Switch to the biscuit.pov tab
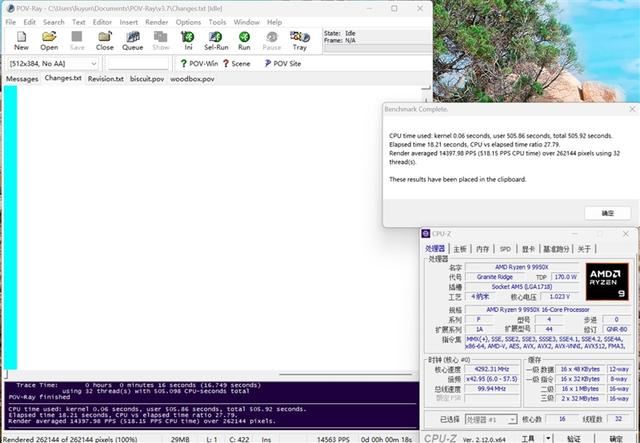The width and height of the screenshot is (640, 443). coord(146,78)
